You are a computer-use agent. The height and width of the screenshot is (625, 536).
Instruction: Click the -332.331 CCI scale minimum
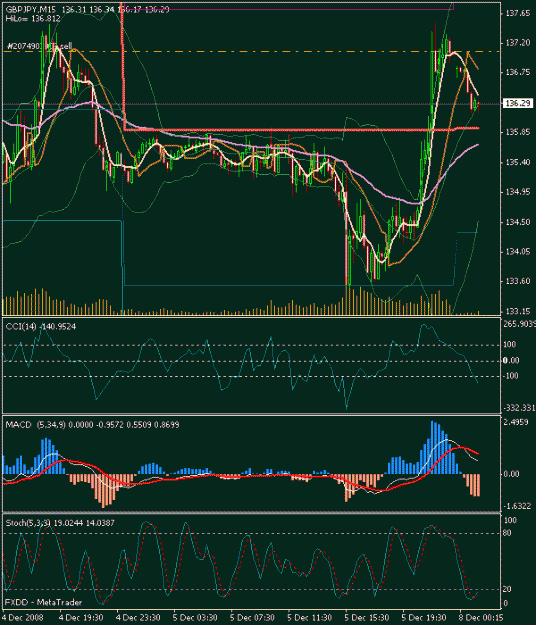(x=519, y=408)
